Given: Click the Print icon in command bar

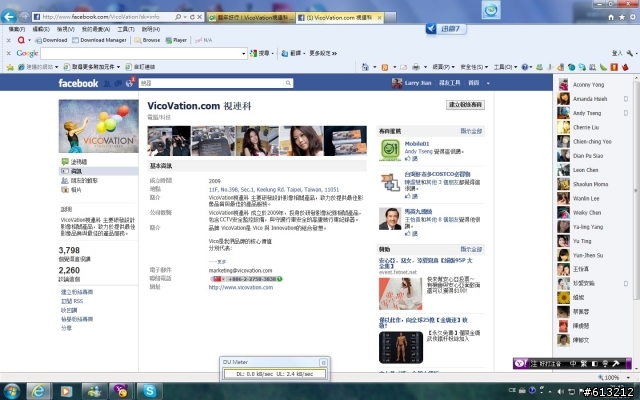Looking at the screenshot, I should [416, 67].
